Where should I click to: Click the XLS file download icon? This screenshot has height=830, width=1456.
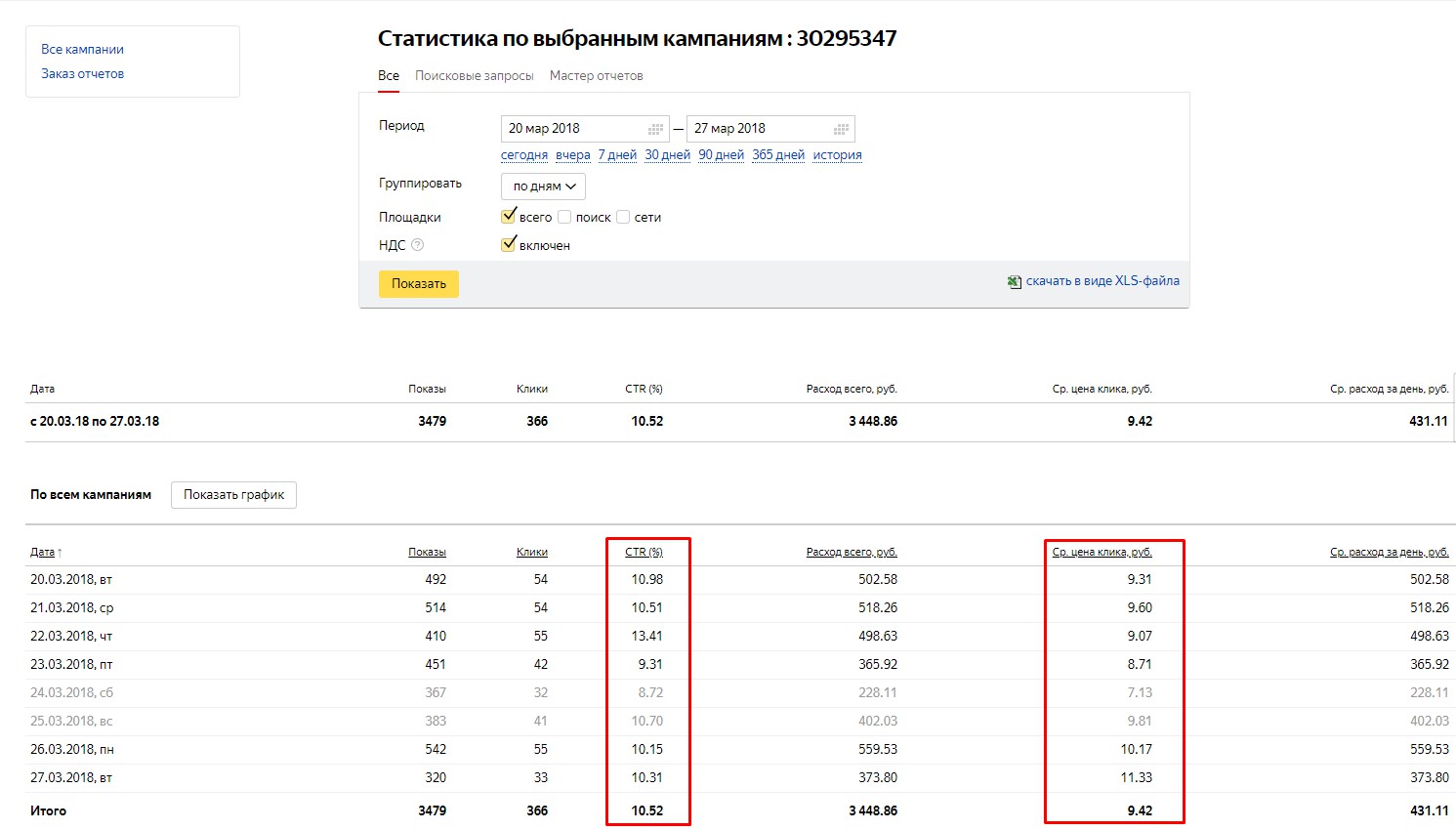click(1015, 282)
